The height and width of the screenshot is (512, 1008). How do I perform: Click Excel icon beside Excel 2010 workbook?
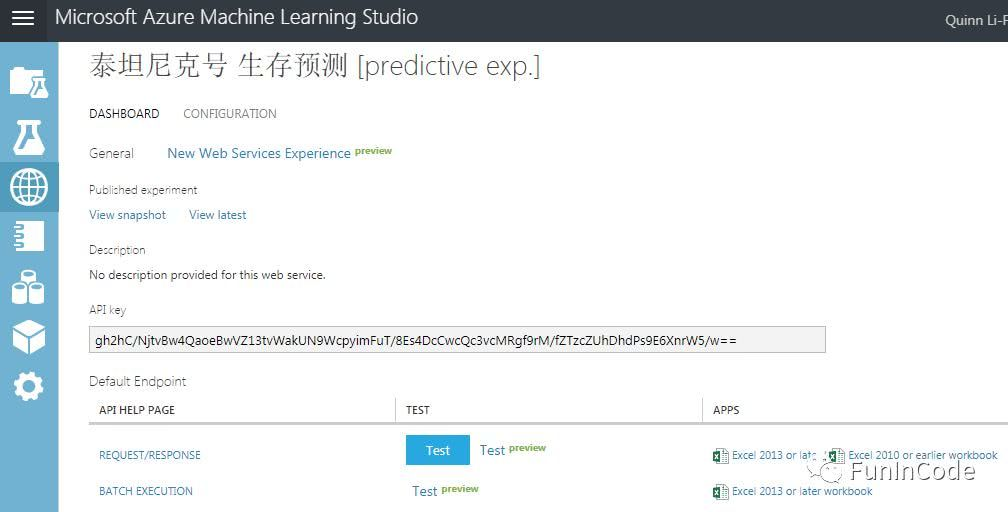(836, 455)
